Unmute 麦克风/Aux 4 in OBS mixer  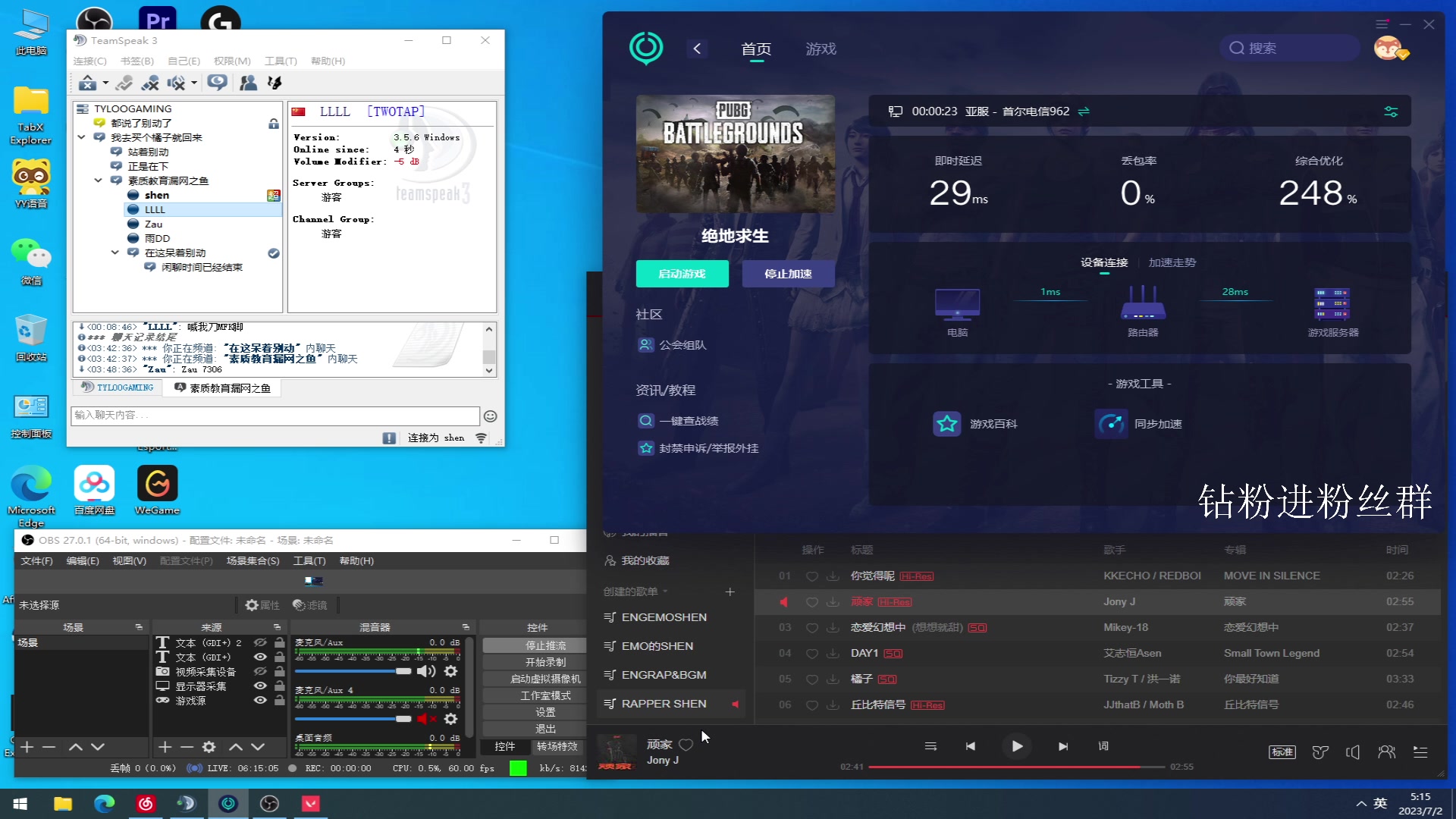tap(426, 718)
